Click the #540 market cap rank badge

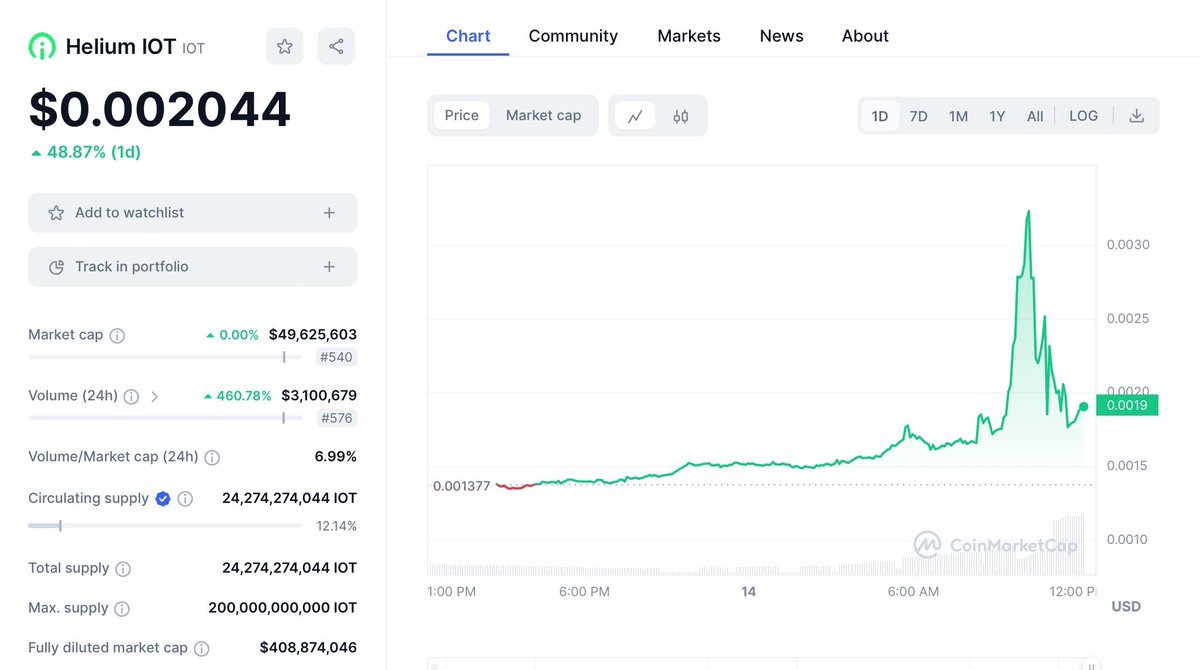[336, 357]
